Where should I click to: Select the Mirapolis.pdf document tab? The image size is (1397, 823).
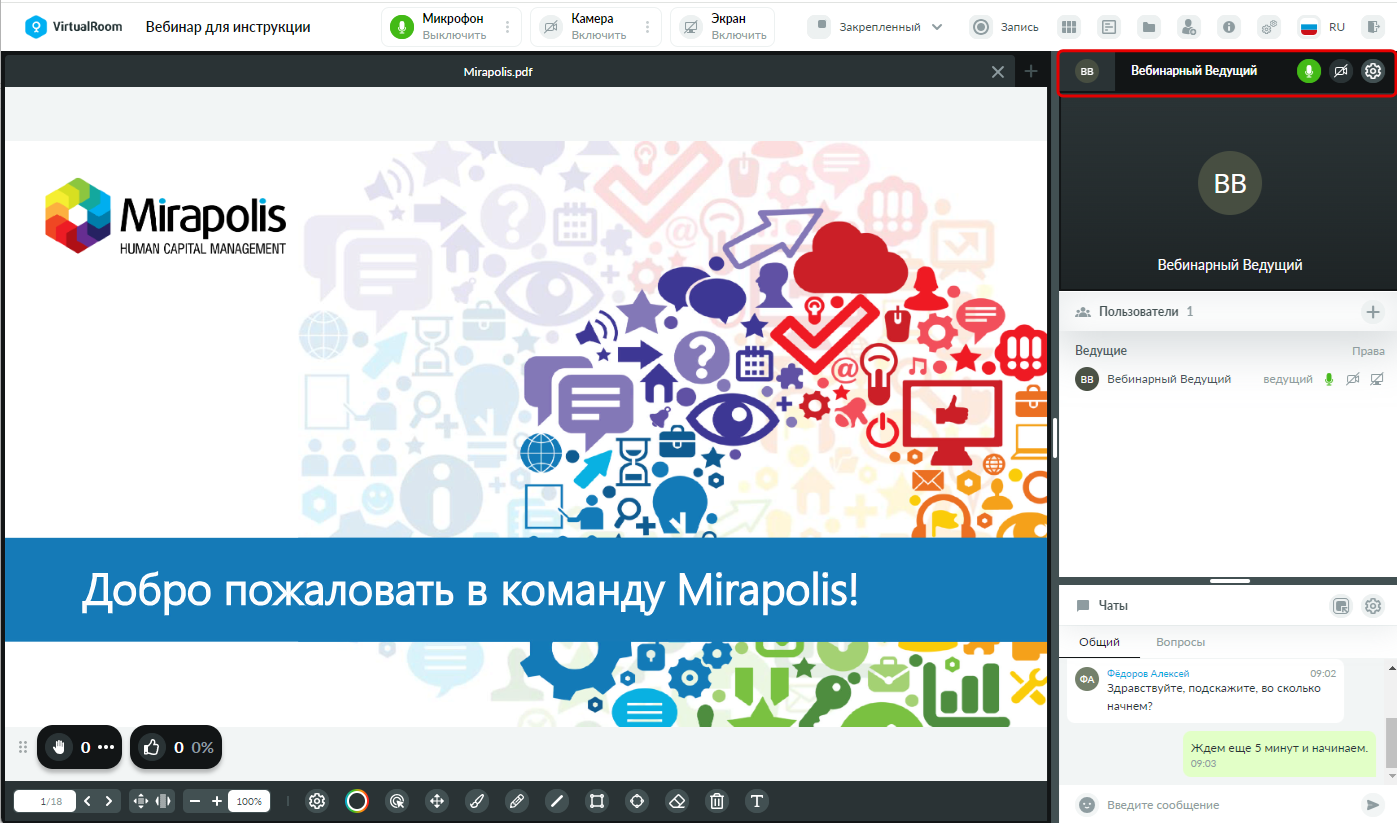[497, 72]
